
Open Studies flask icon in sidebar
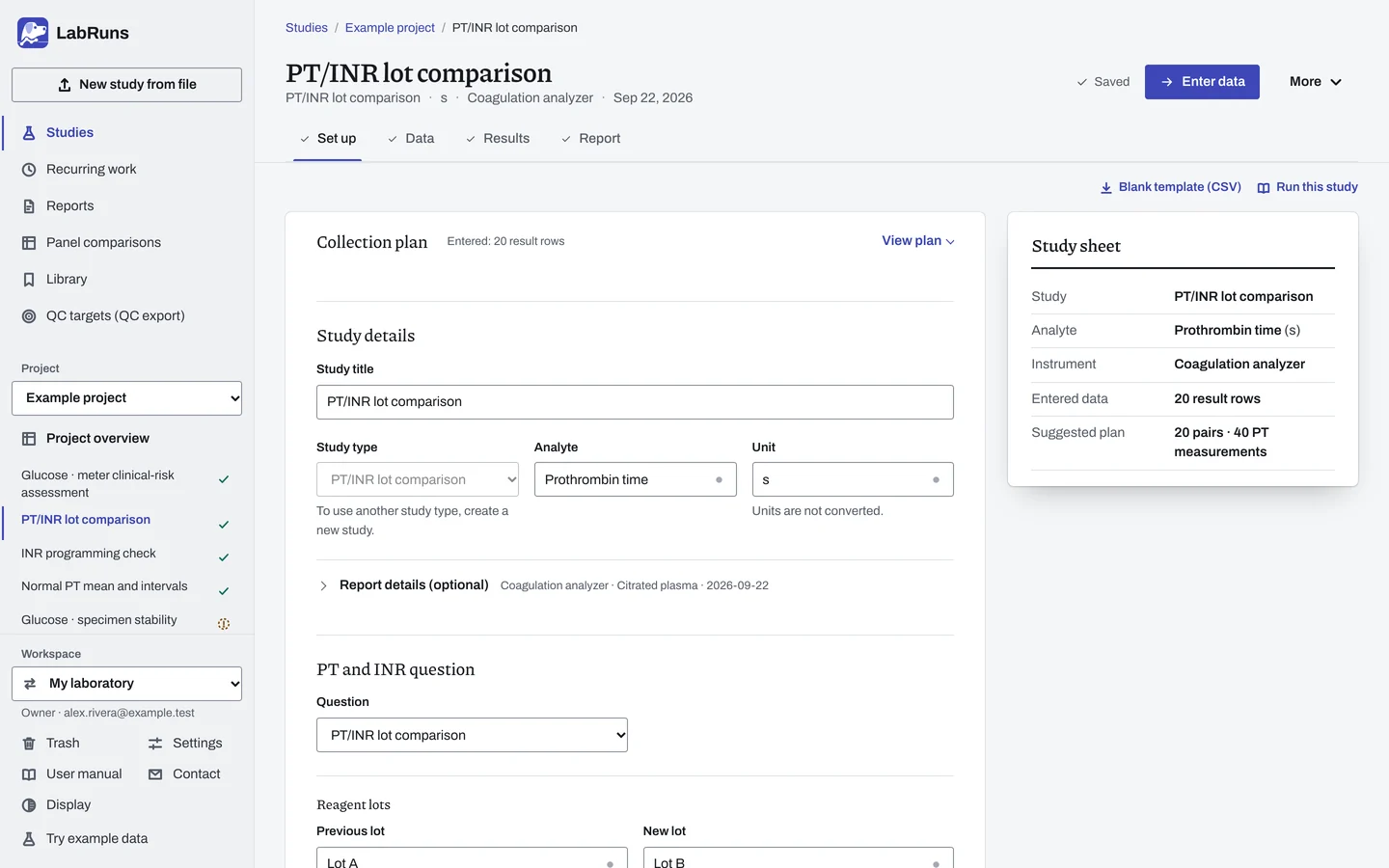click(29, 133)
